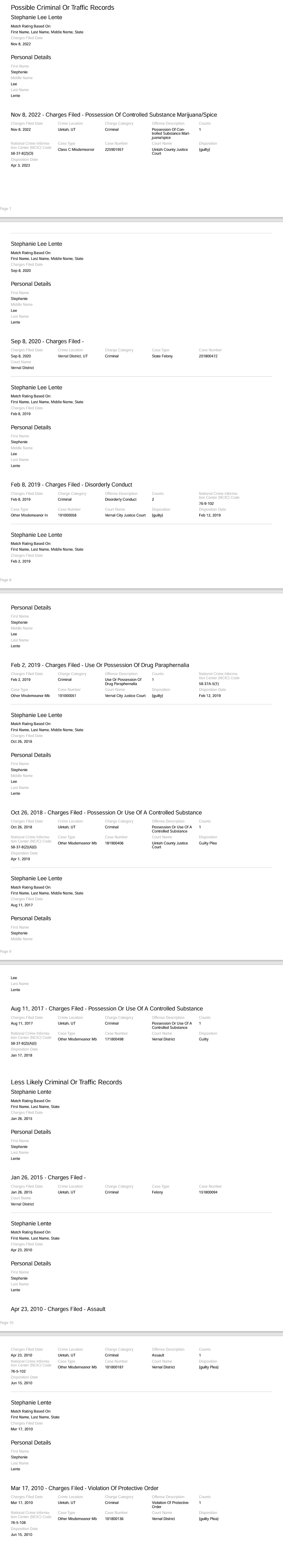Image resolution: width=283 pixels, height=1568 pixels.
Task: Click case number 181900406
Action: tap(114, 843)
